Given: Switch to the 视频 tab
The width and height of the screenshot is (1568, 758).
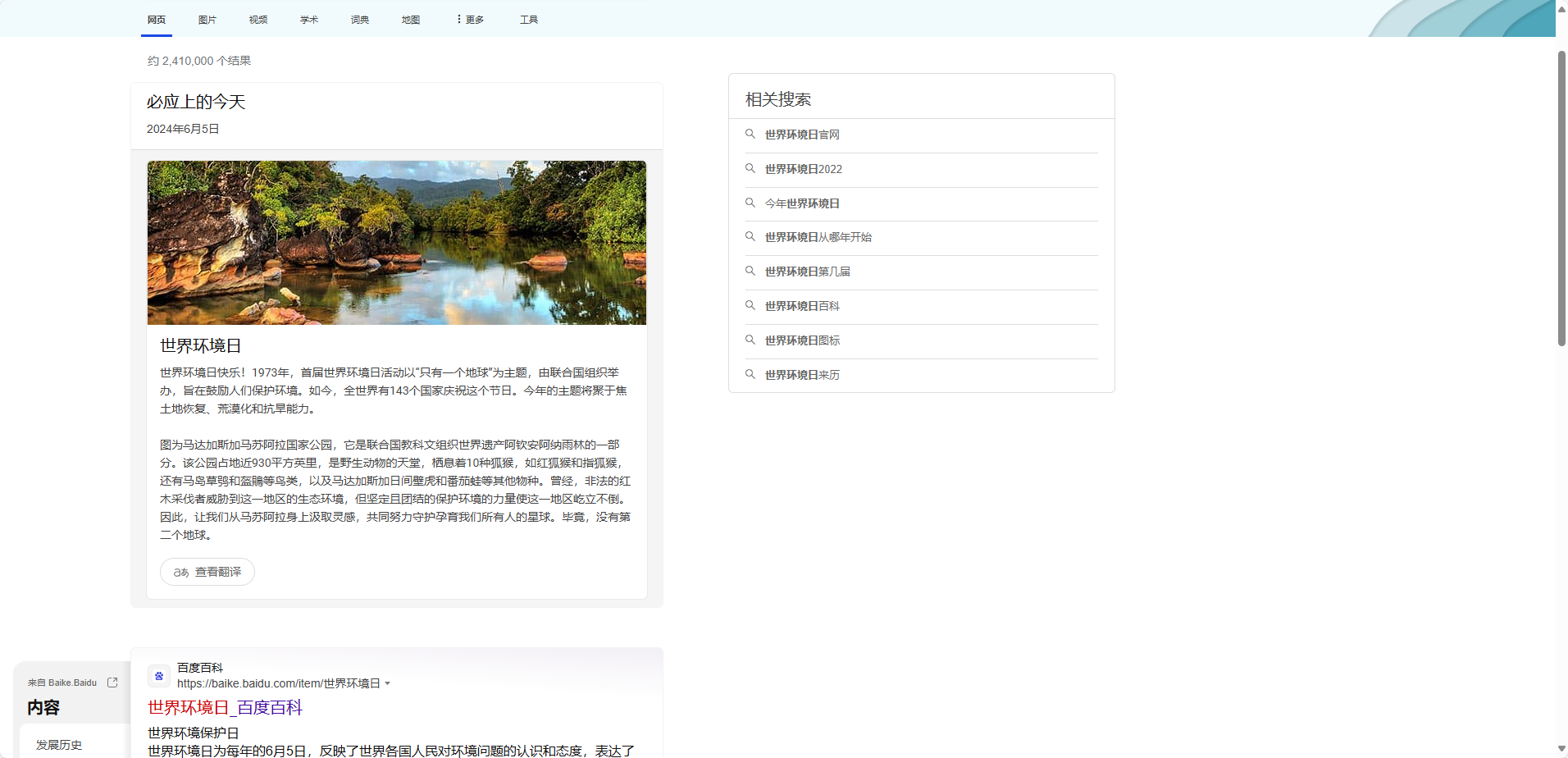Looking at the screenshot, I should pyautogui.click(x=258, y=20).
